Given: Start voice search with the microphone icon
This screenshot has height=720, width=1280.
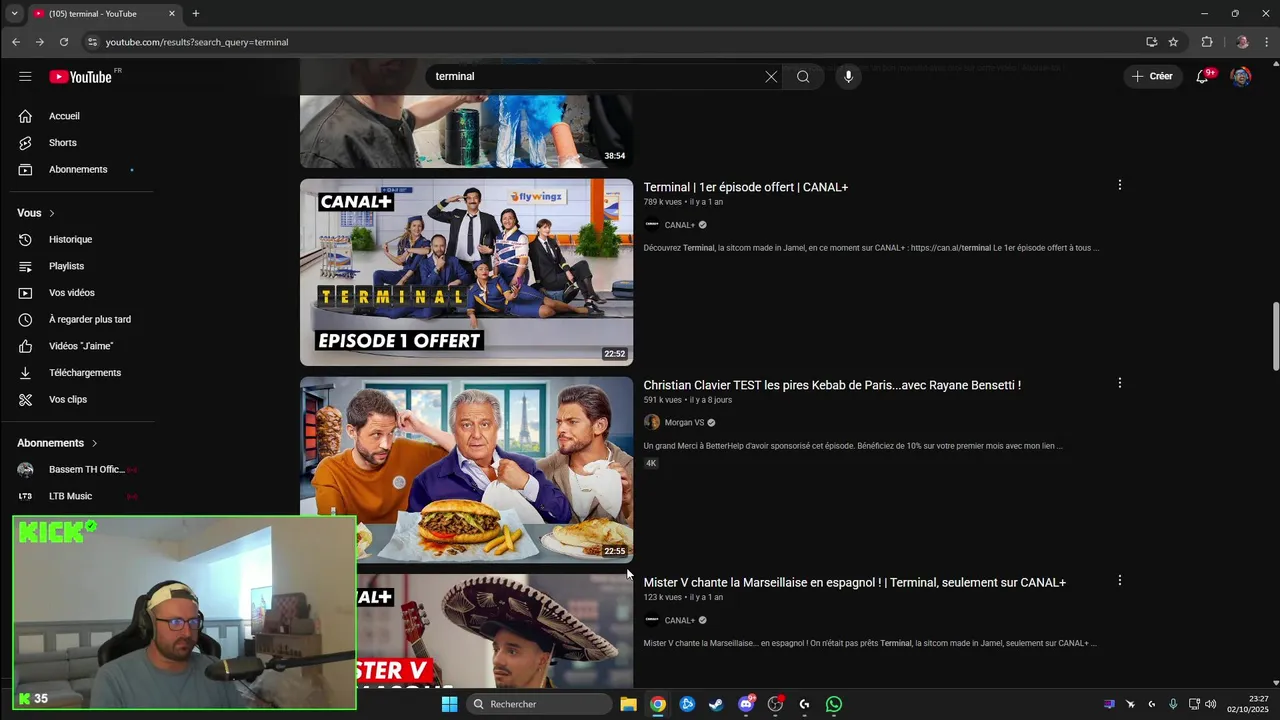Looking at the screenshot, I should pos(848,77).
